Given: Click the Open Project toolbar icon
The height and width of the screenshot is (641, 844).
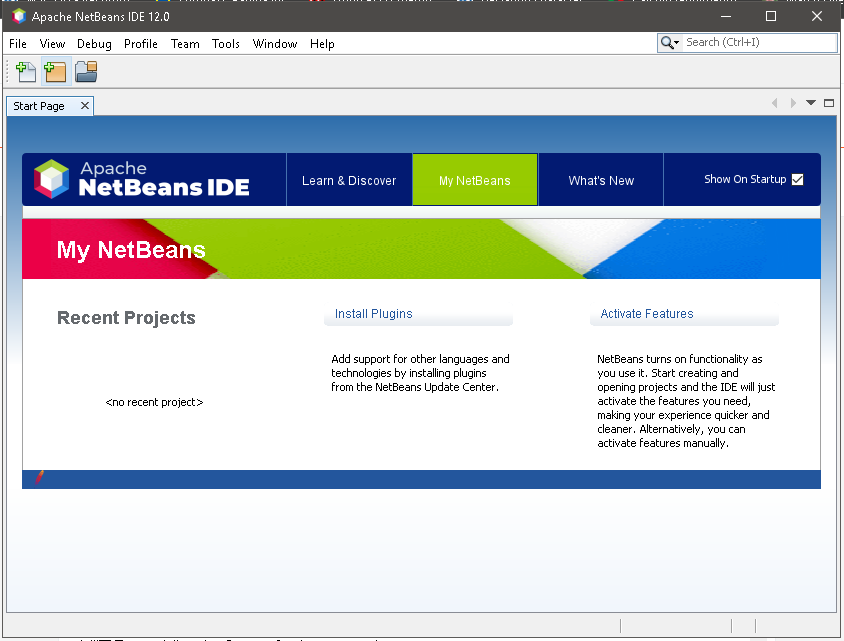Looking at the screenshot, I should (86, 72).
